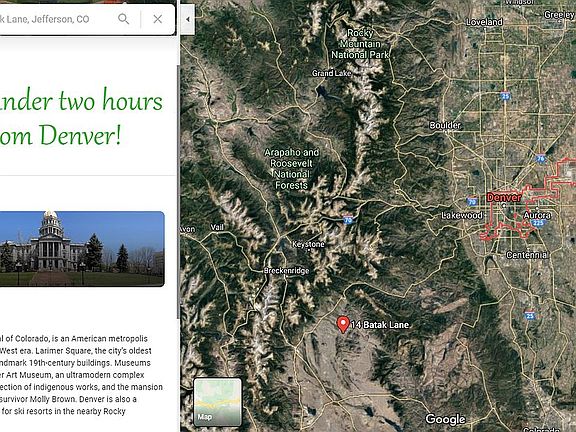This screenshot has height=432, width=576.
Task: Switch to Map view thumbnail
Action: pyautogui.click(x=217, y=402)
